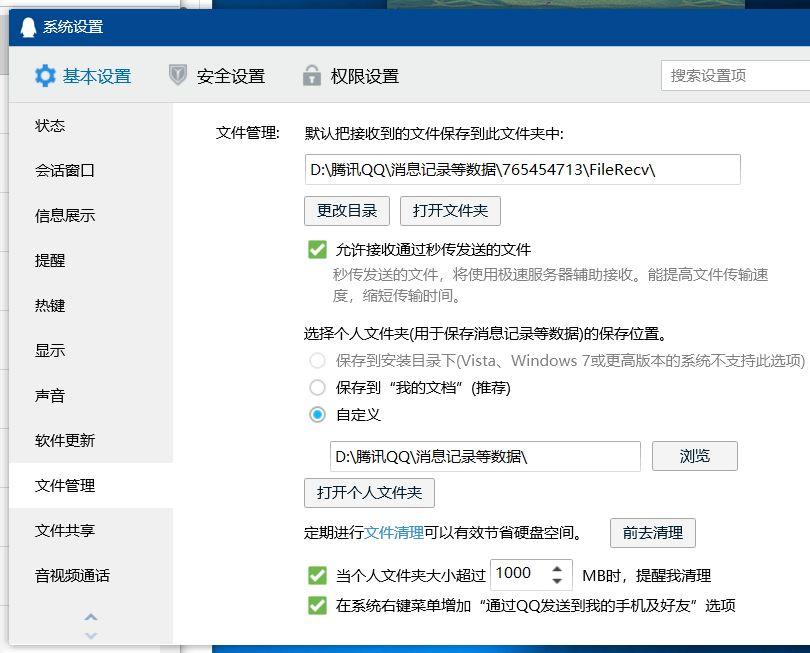Click the blue gear icon of 基本设置
810x653 pixels.
click(45, 76)
